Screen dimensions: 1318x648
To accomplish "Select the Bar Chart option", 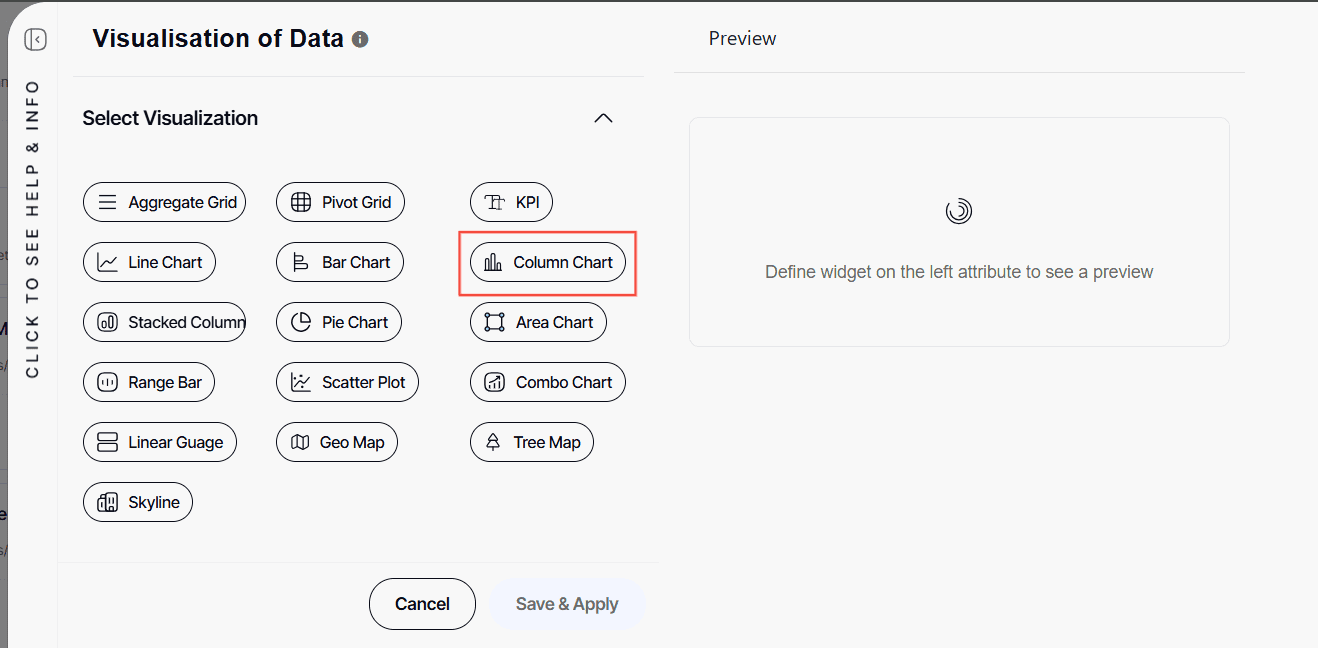I will coord(340,262).
